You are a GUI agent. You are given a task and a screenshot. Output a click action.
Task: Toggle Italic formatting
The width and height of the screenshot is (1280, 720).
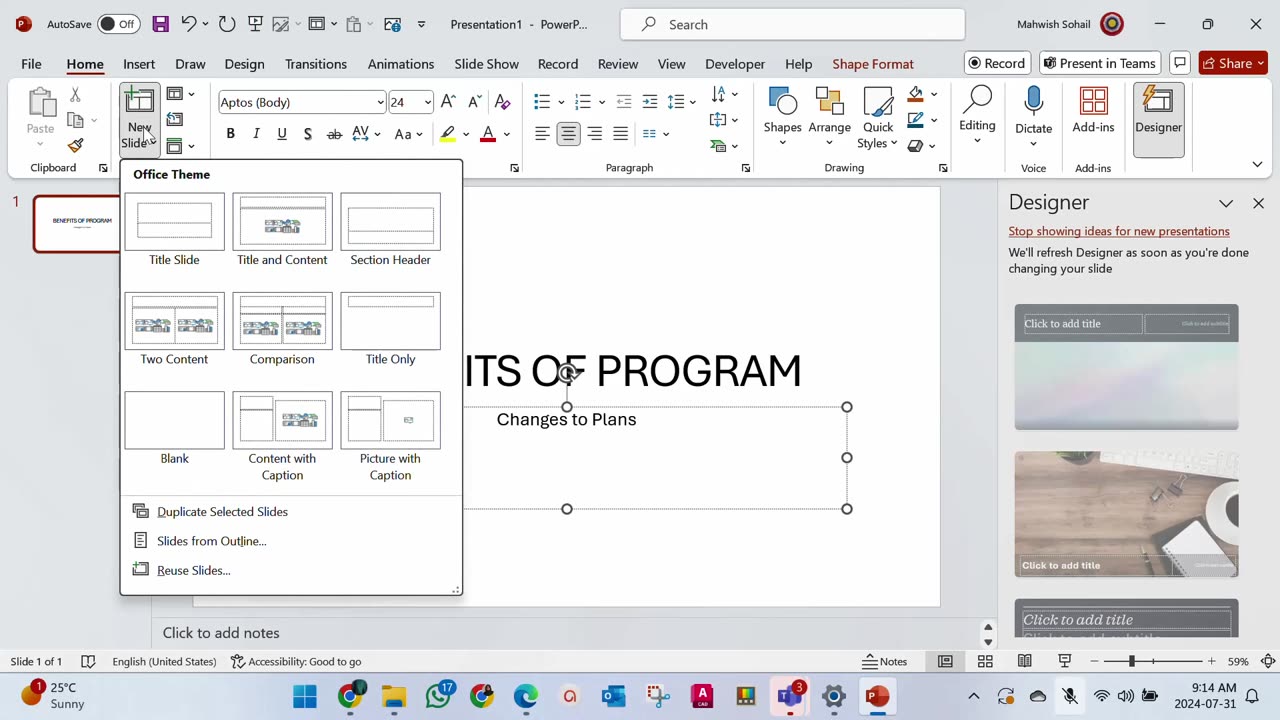click(256, 134)
